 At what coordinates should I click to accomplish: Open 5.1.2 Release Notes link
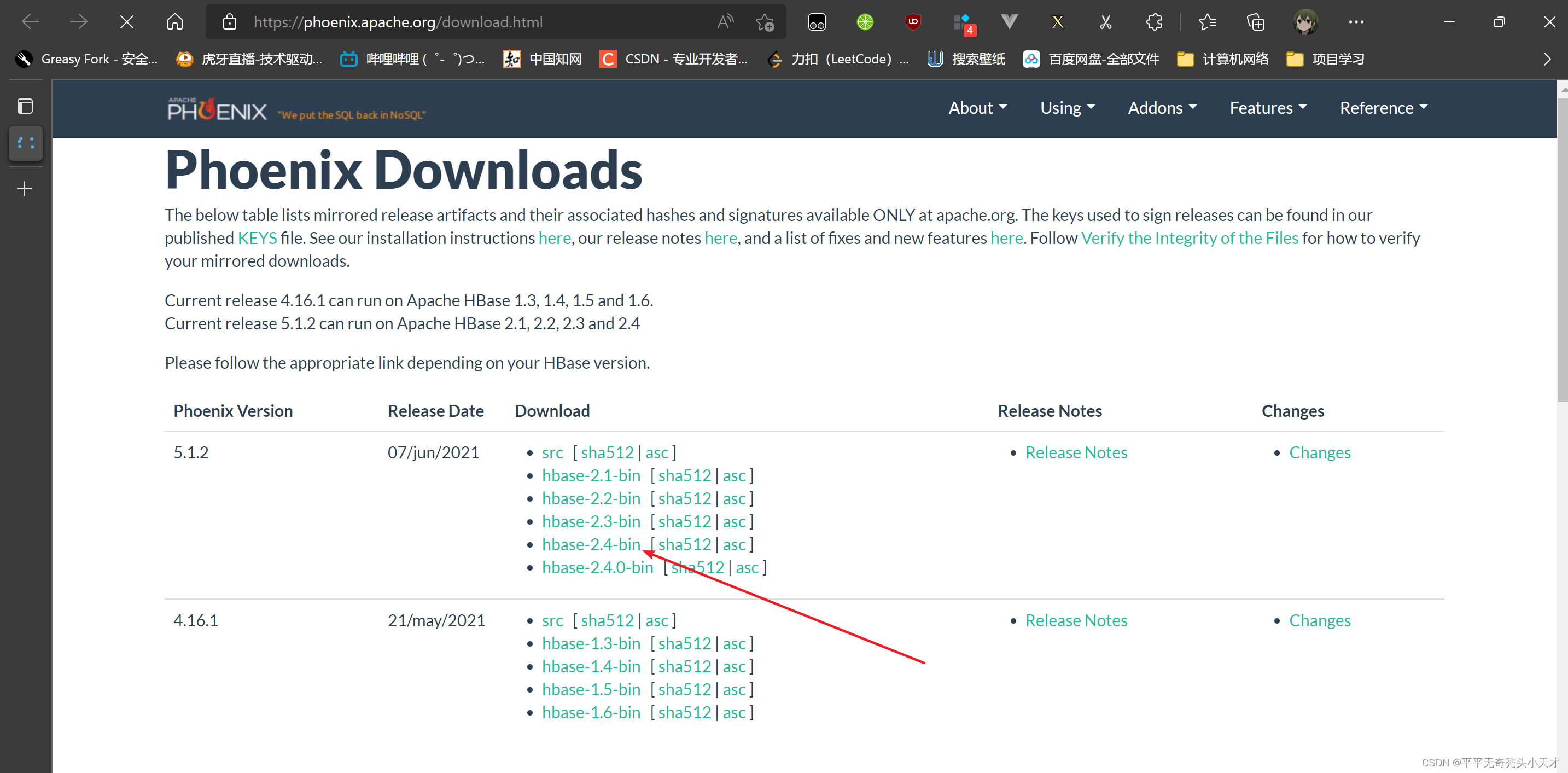click(x=1076, y=452)
